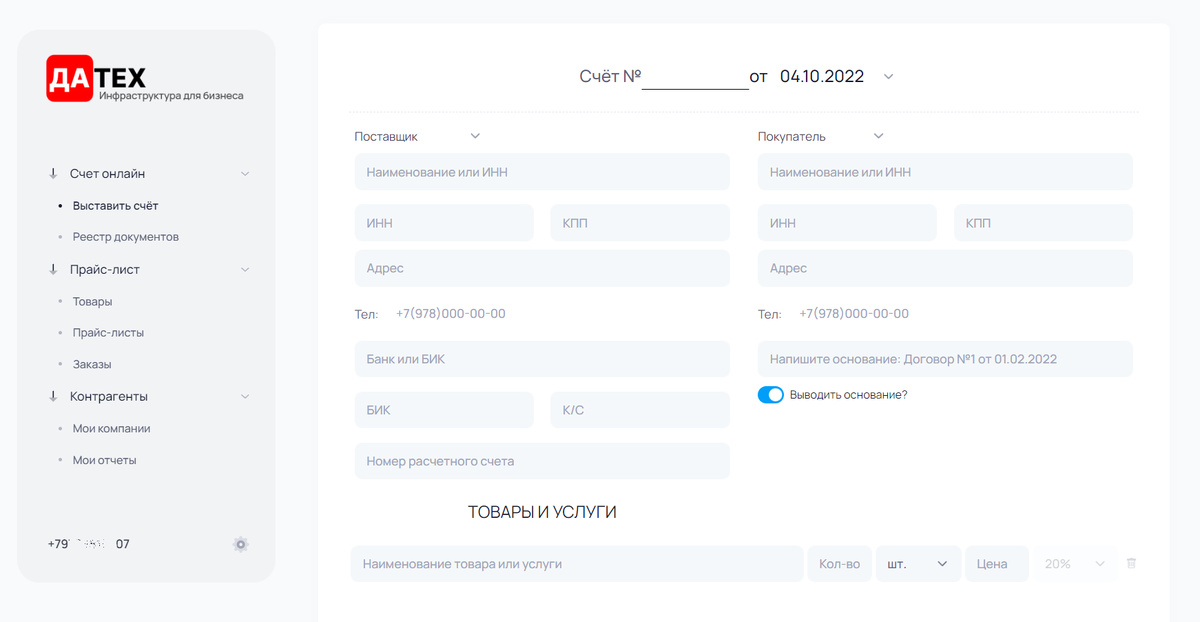Open Реестр документов menu item
Image resolution: width=1200 pixels, height=622 pixels.
click(x=126, y=237)
